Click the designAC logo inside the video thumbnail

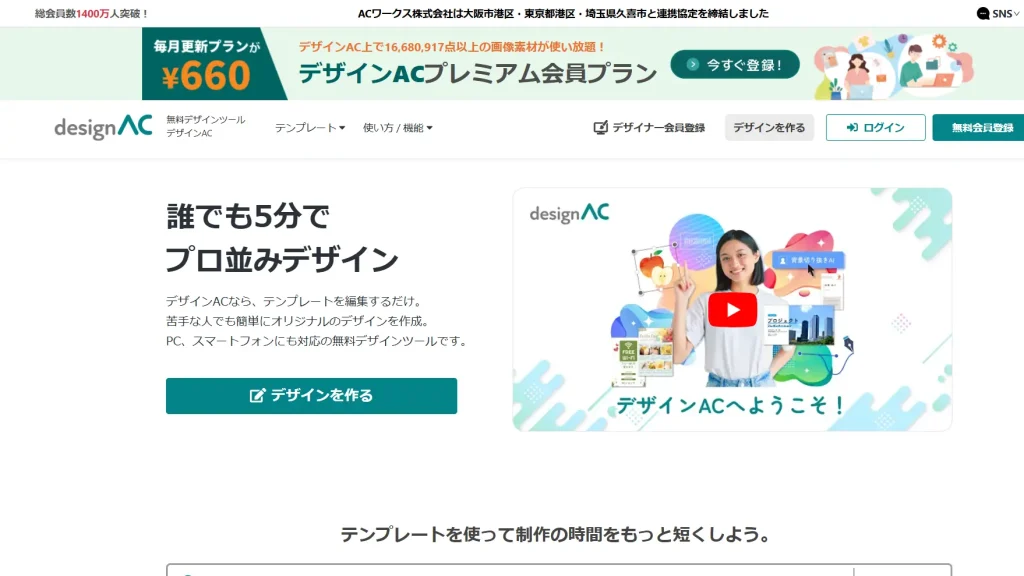coord(569,213)
